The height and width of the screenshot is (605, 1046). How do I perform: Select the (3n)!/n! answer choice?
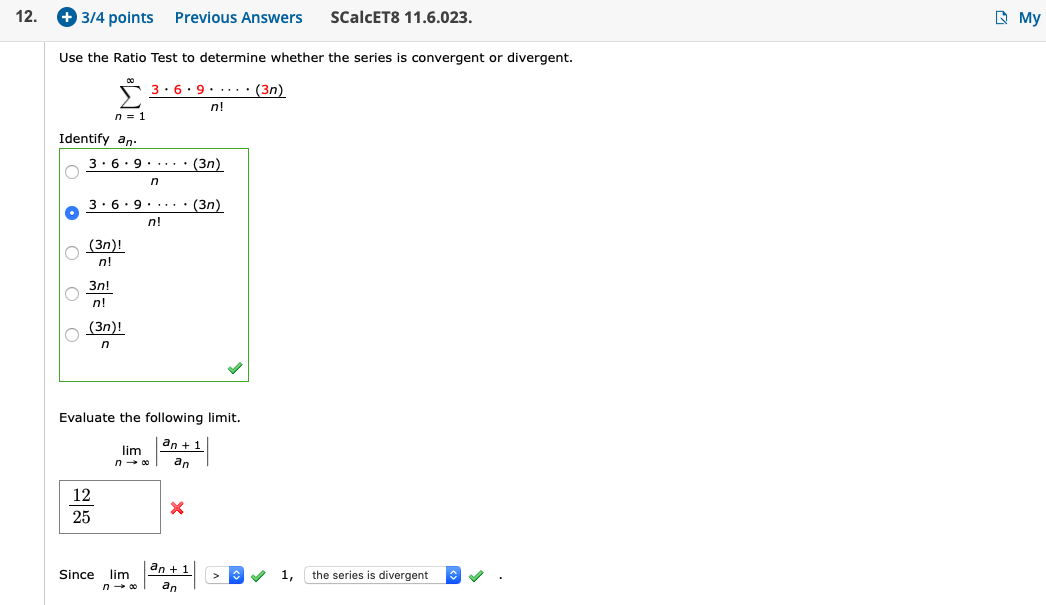pos(71,252)
